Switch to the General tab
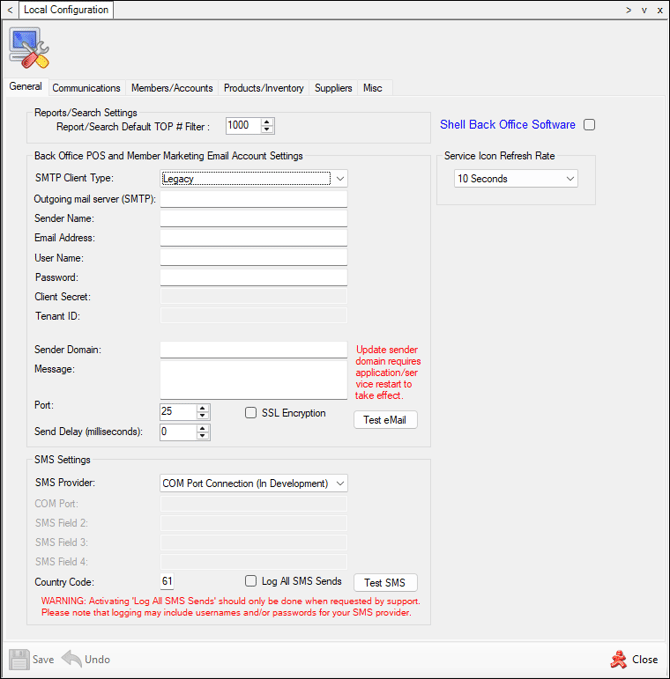This screenshot has height=679, width=670. 26,87
